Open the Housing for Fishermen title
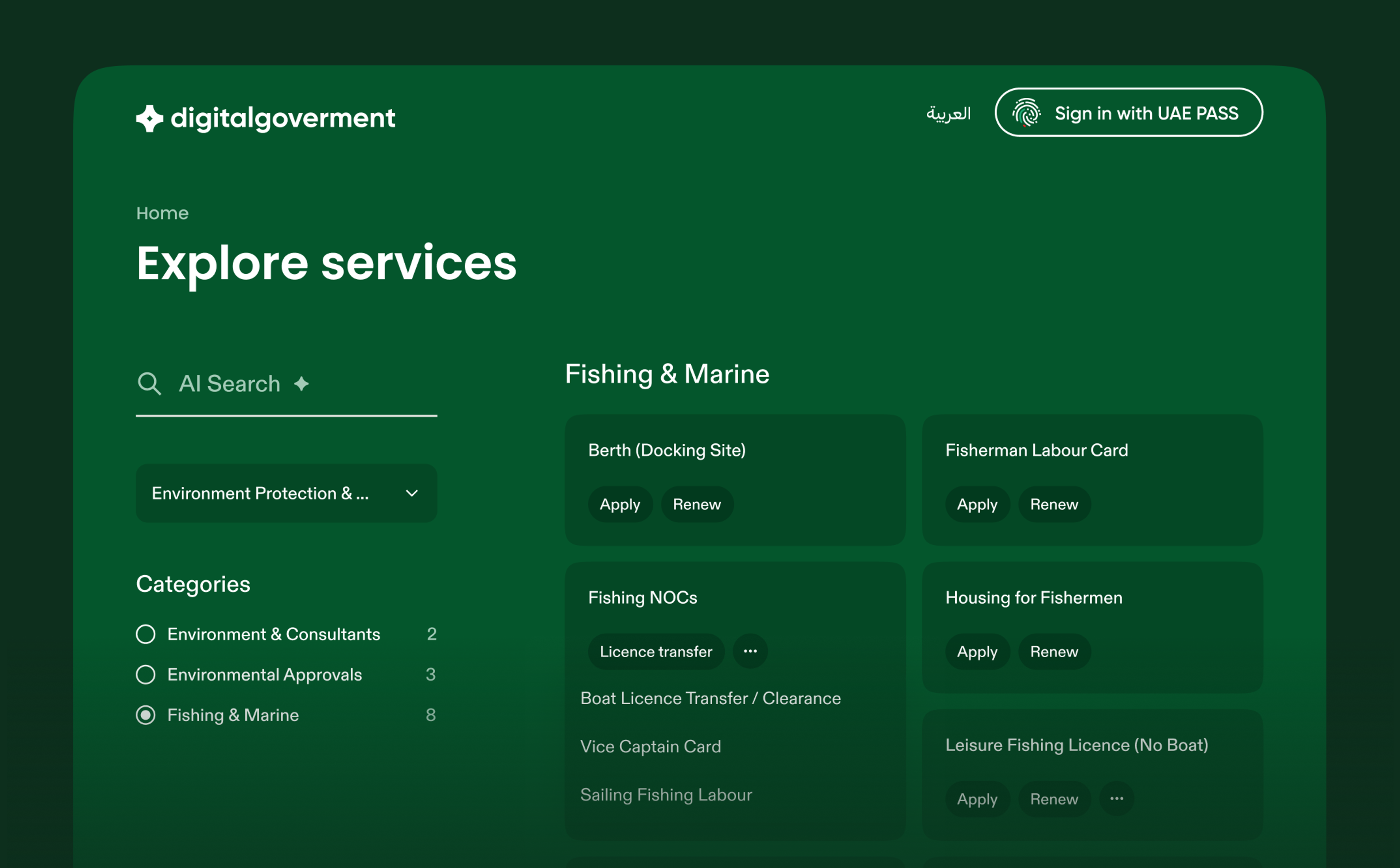Image resolution: width=1400 pixels, height=868 pixels. click(x=1034, y=598)
